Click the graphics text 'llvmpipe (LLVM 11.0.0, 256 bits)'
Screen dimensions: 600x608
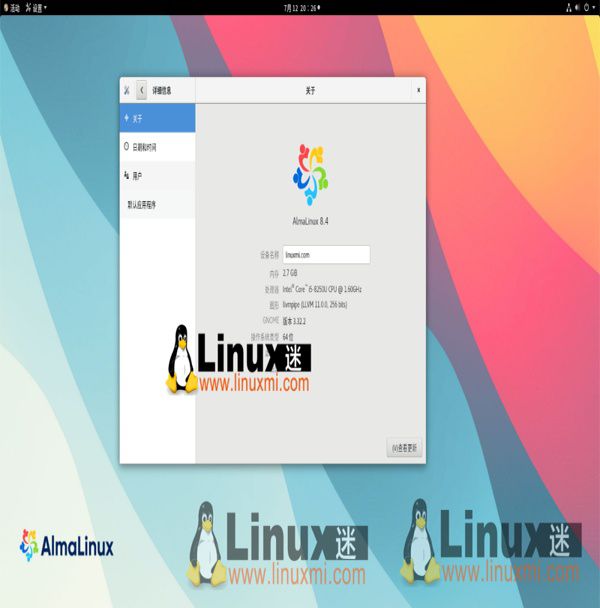click(x=315, y=305)
